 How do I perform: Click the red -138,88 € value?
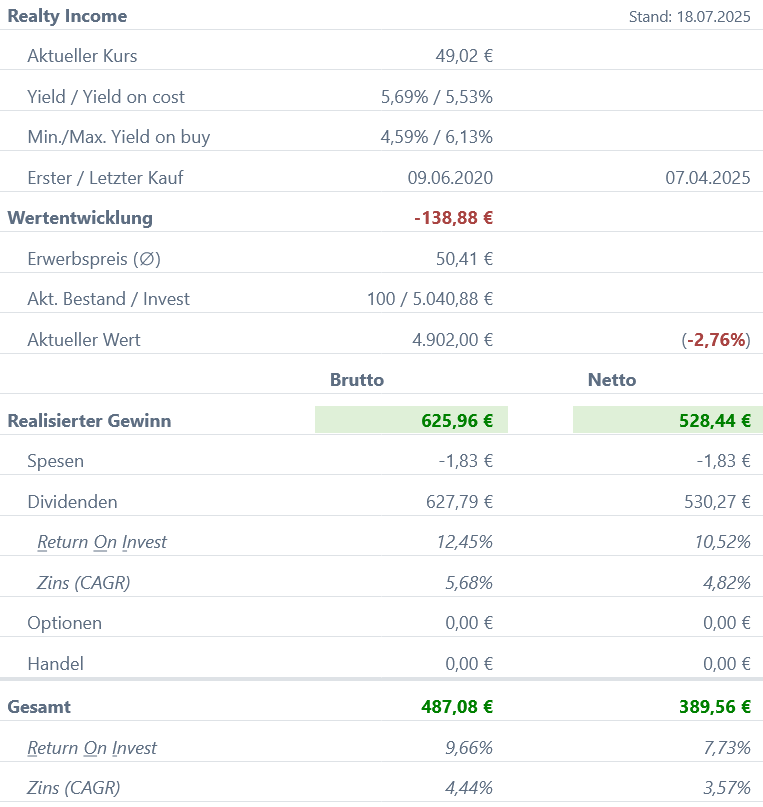pyautogui.click(x=453, y=218)
